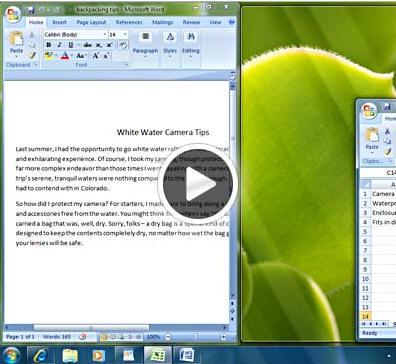Open the Styles gallery button

point(170,43)
